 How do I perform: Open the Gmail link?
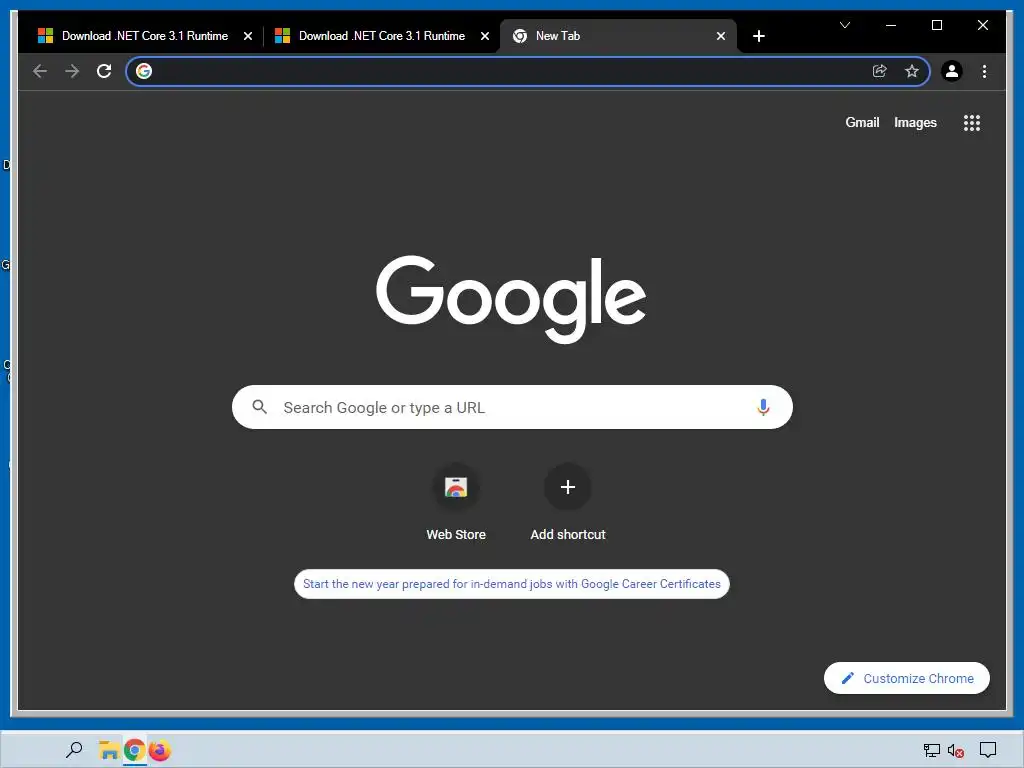(862, 123)
